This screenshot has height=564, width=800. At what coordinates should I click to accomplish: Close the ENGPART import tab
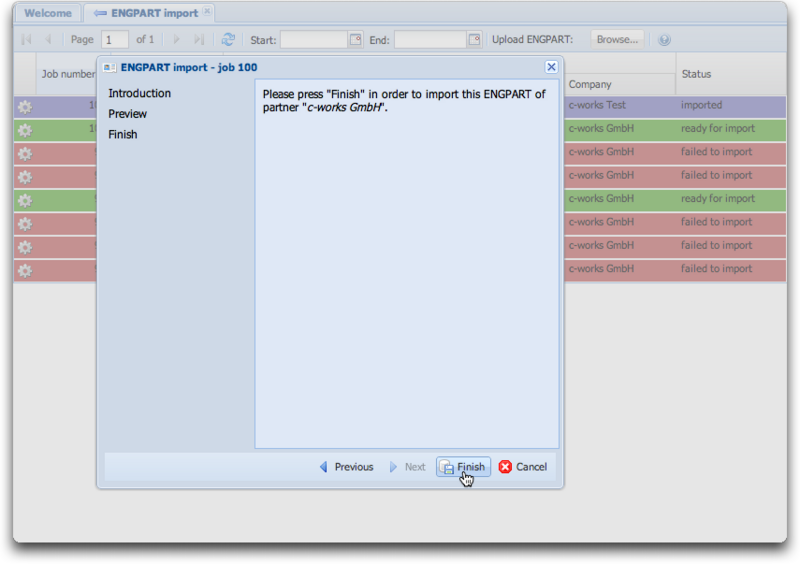[207, 12]
